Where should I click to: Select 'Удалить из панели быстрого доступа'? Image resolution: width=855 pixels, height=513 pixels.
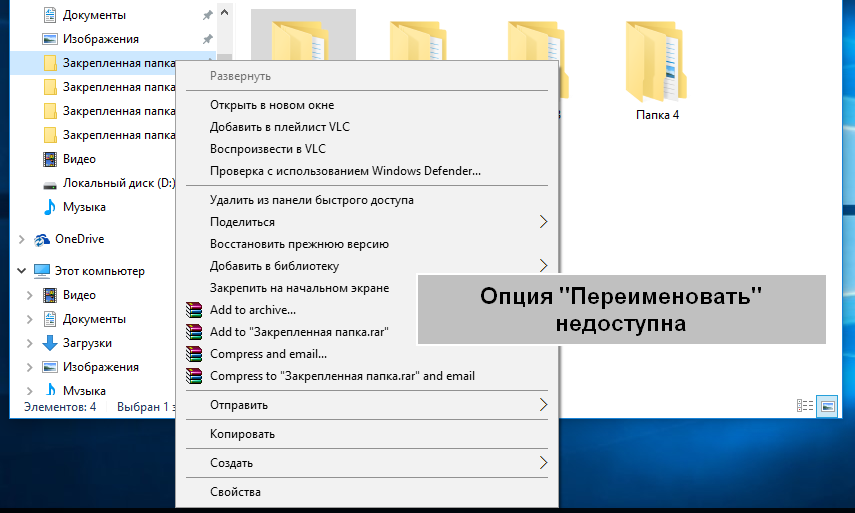click(x=311, y=200)
